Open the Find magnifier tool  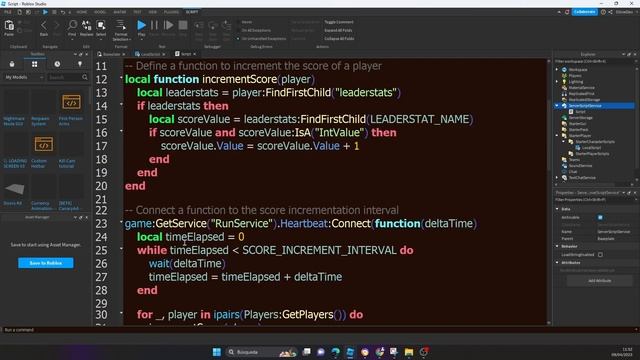pos(72,25)
